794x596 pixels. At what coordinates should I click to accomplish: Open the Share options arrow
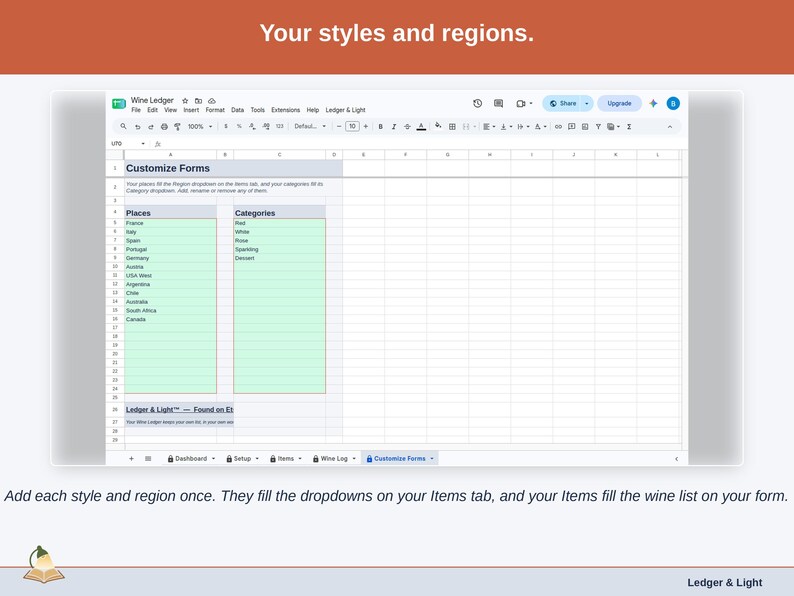coord(587,103)
